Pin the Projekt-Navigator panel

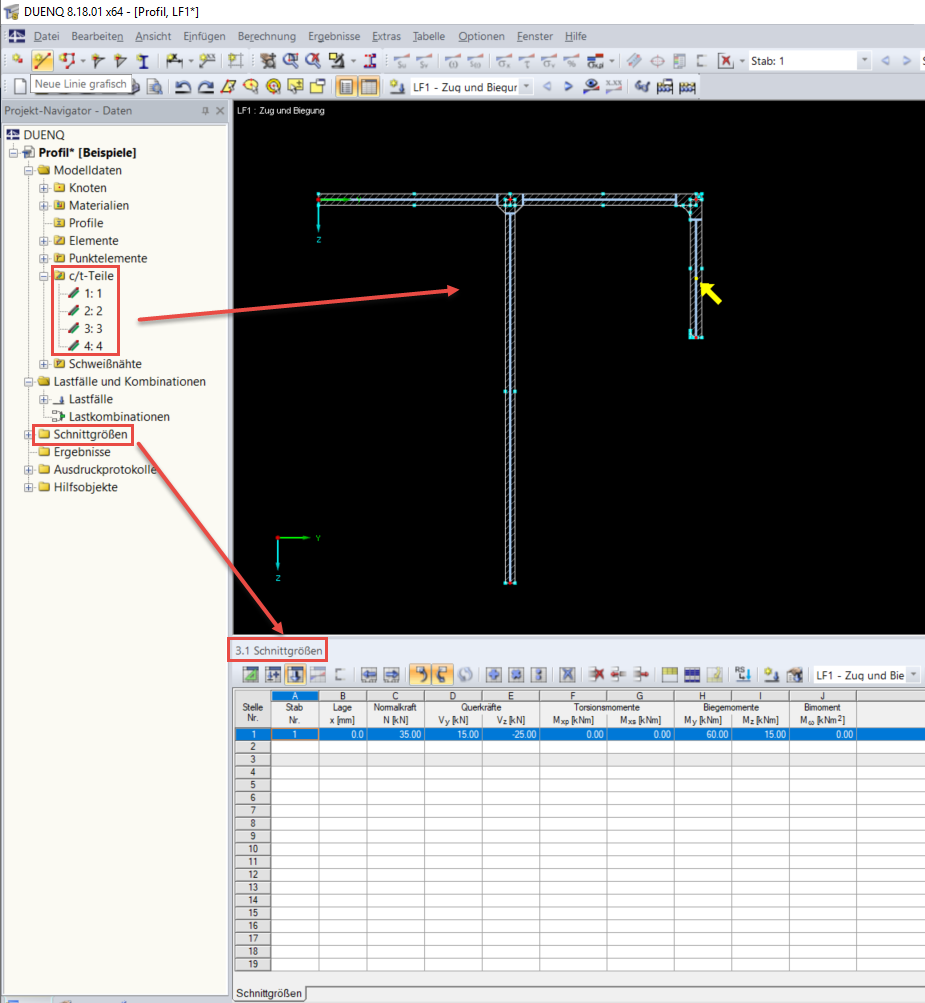(x=205, y=111)
